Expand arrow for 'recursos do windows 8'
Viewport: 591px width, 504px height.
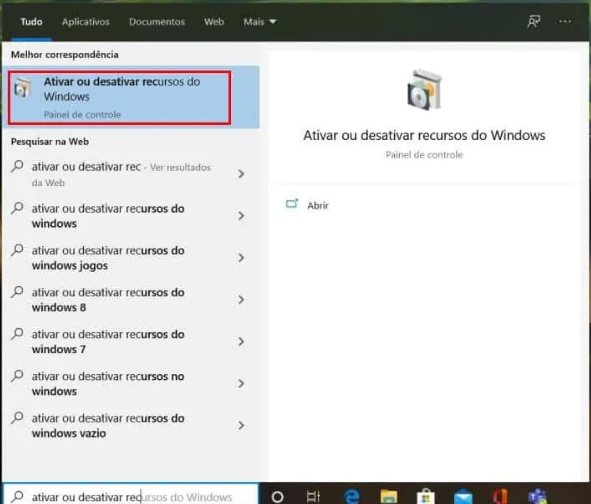tap(241, 300)
